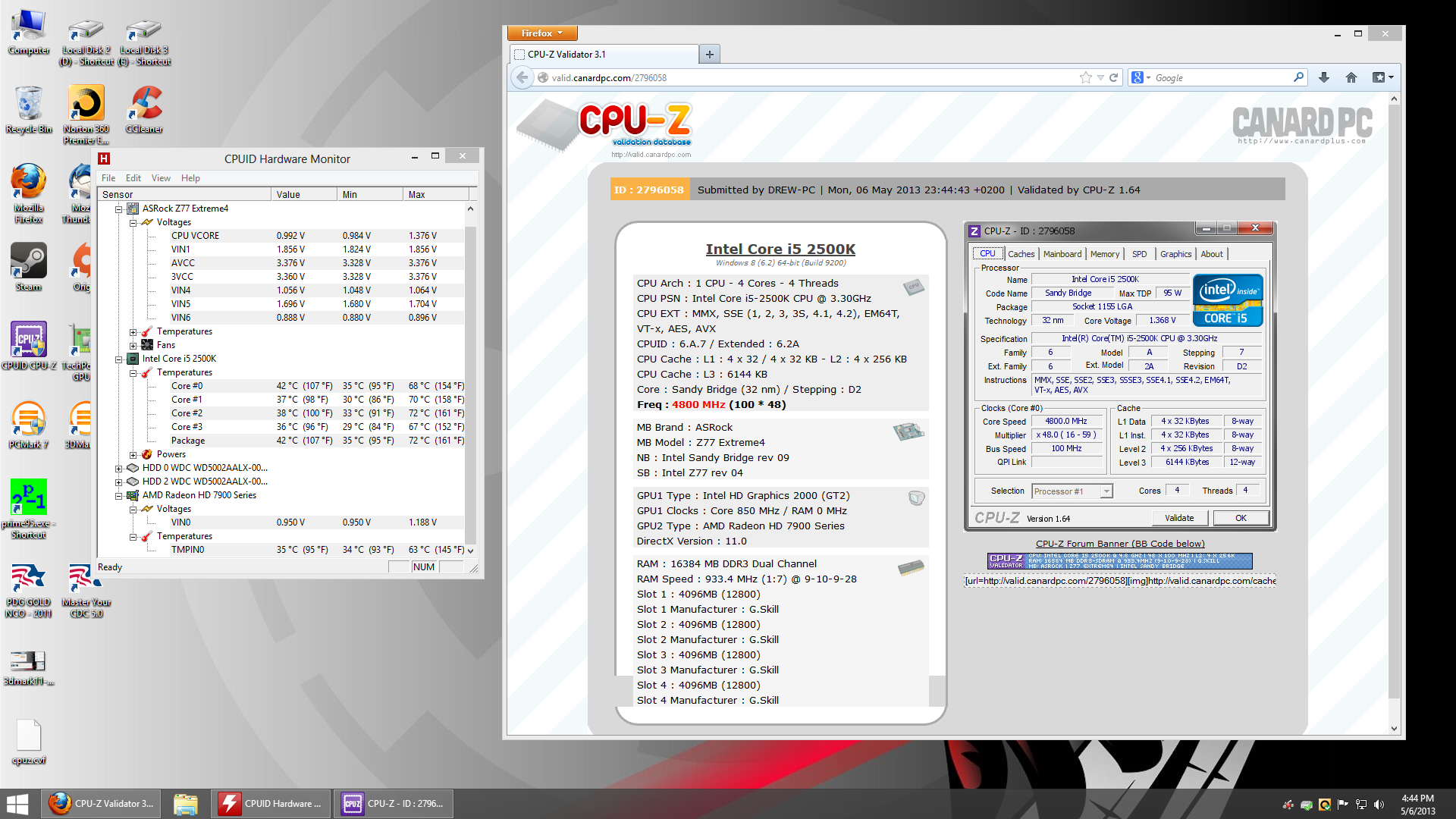This screenshot has height=819, width=1456.
Task: Click Firefox back navigation arrow
Action: point(522,77)
